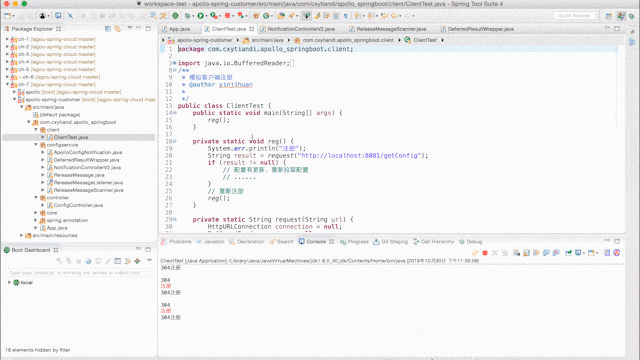Open Run button dropdown arrow
The width and height of the screenshot is (640, 360).
tap(206, 16)
